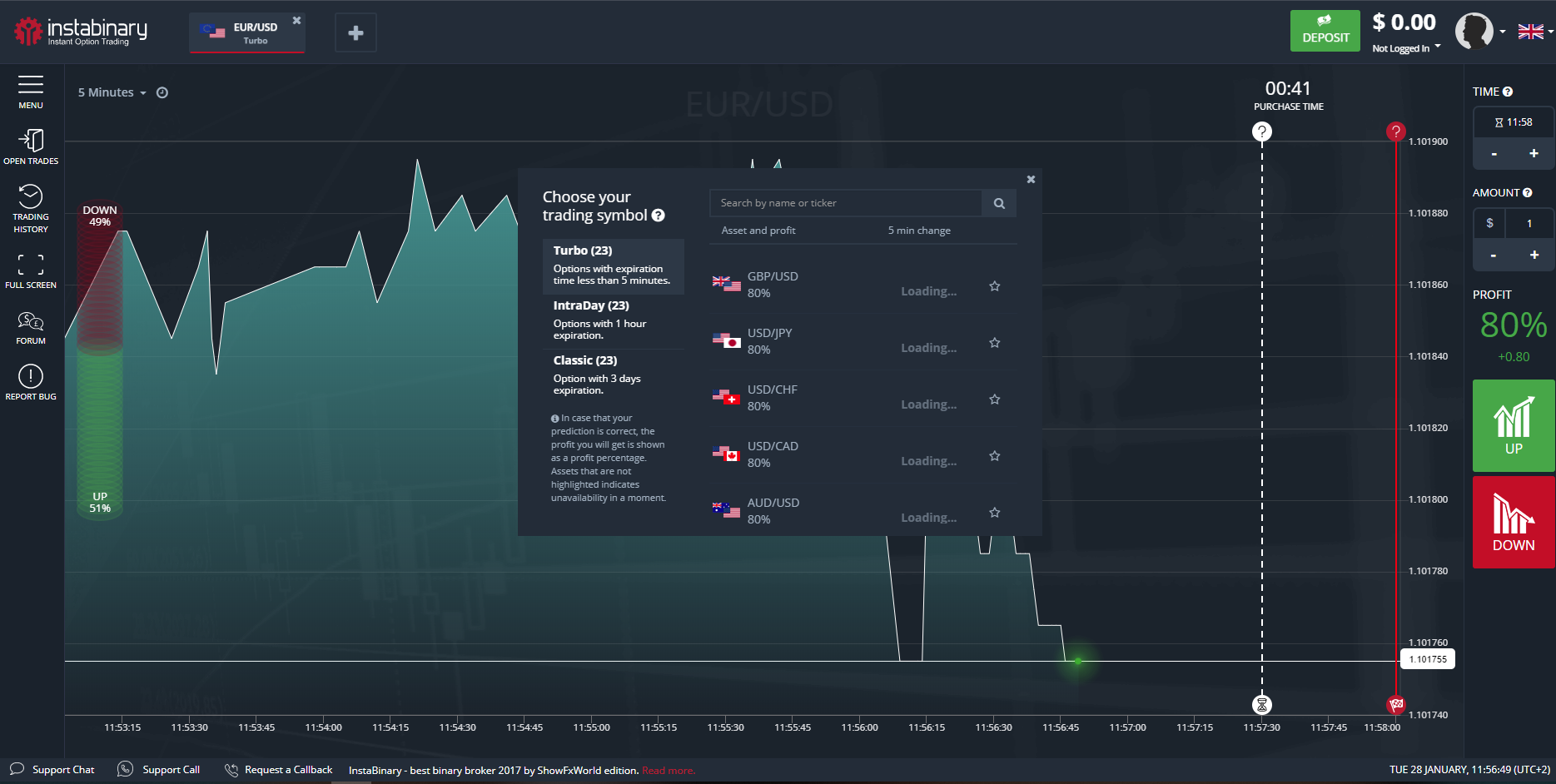
Task: Click the red DOWN trade button
Action: 1513,522
